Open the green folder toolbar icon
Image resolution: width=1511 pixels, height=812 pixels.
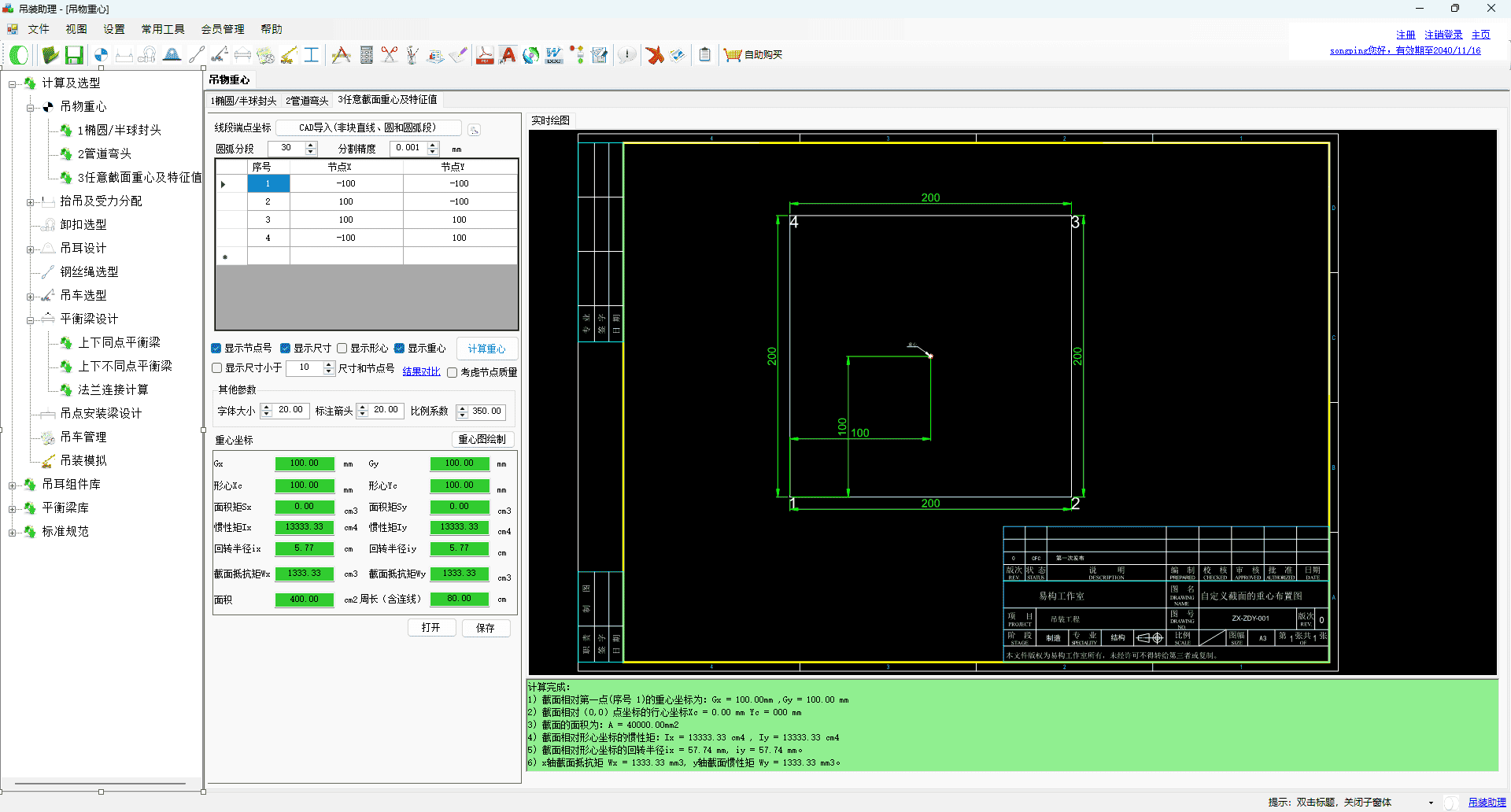click(50, 55)
